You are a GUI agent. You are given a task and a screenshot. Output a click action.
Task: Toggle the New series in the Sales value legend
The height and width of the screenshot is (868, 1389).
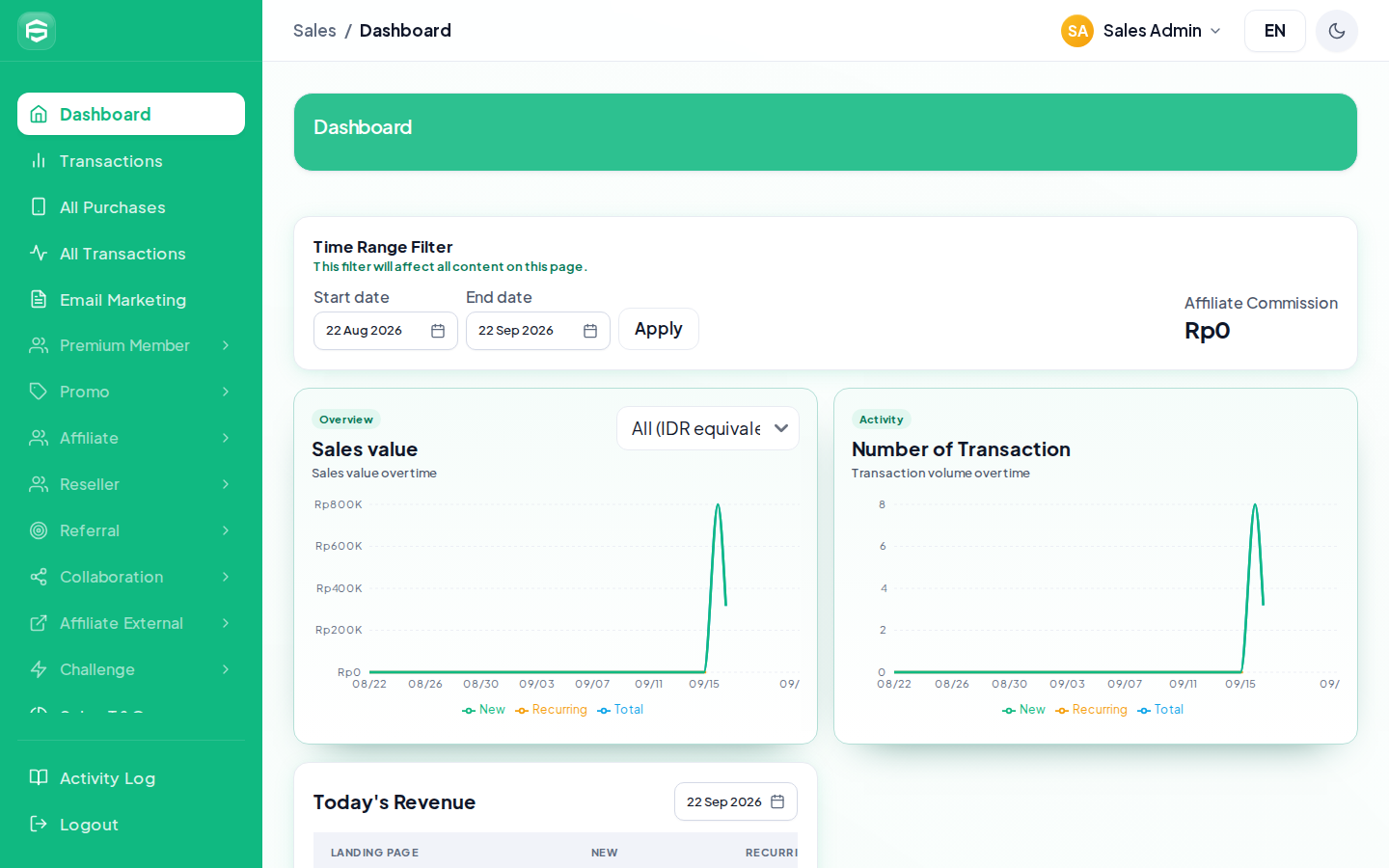[x=483, y=710]
